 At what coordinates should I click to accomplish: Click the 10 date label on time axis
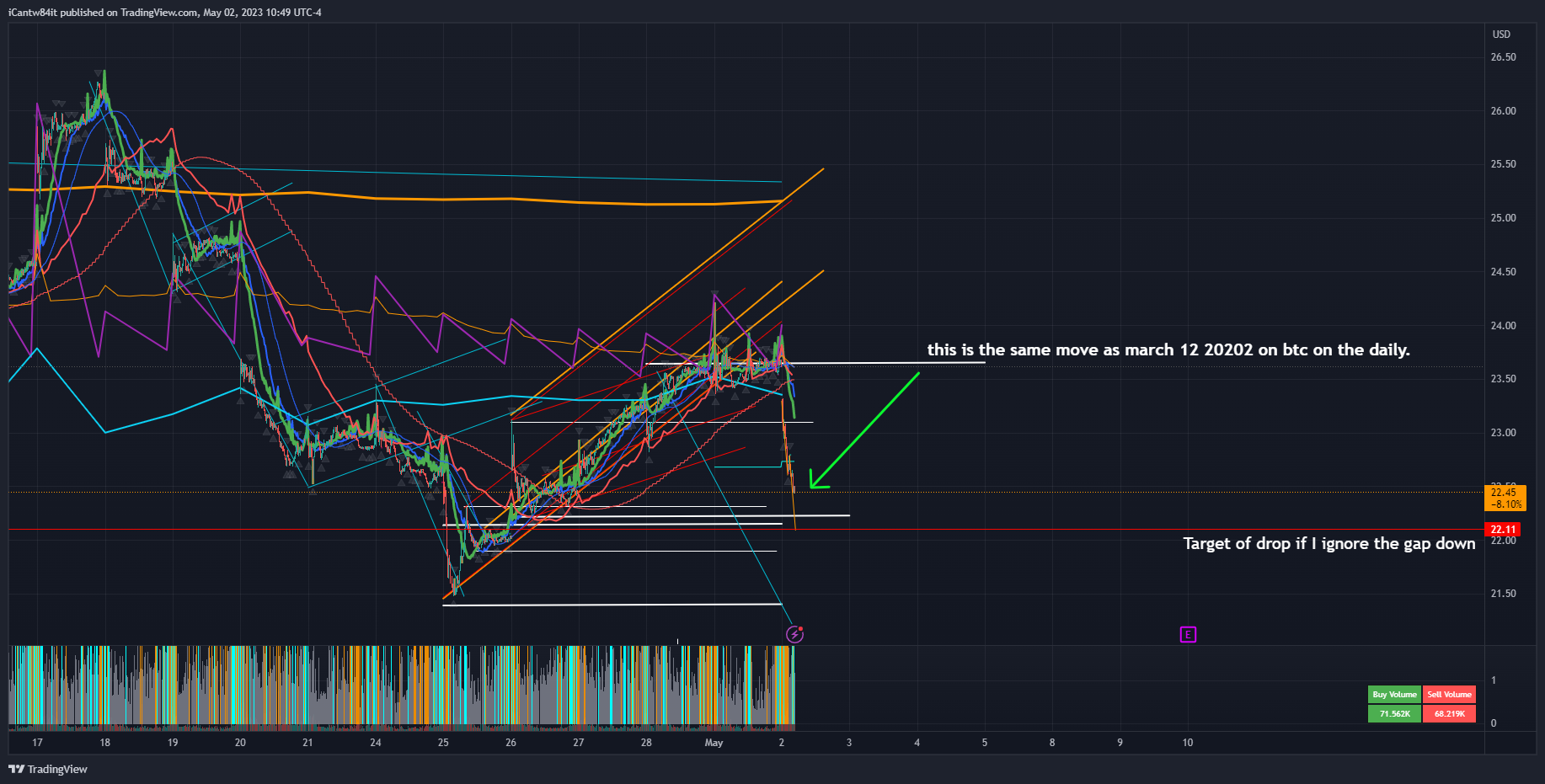1188,743
